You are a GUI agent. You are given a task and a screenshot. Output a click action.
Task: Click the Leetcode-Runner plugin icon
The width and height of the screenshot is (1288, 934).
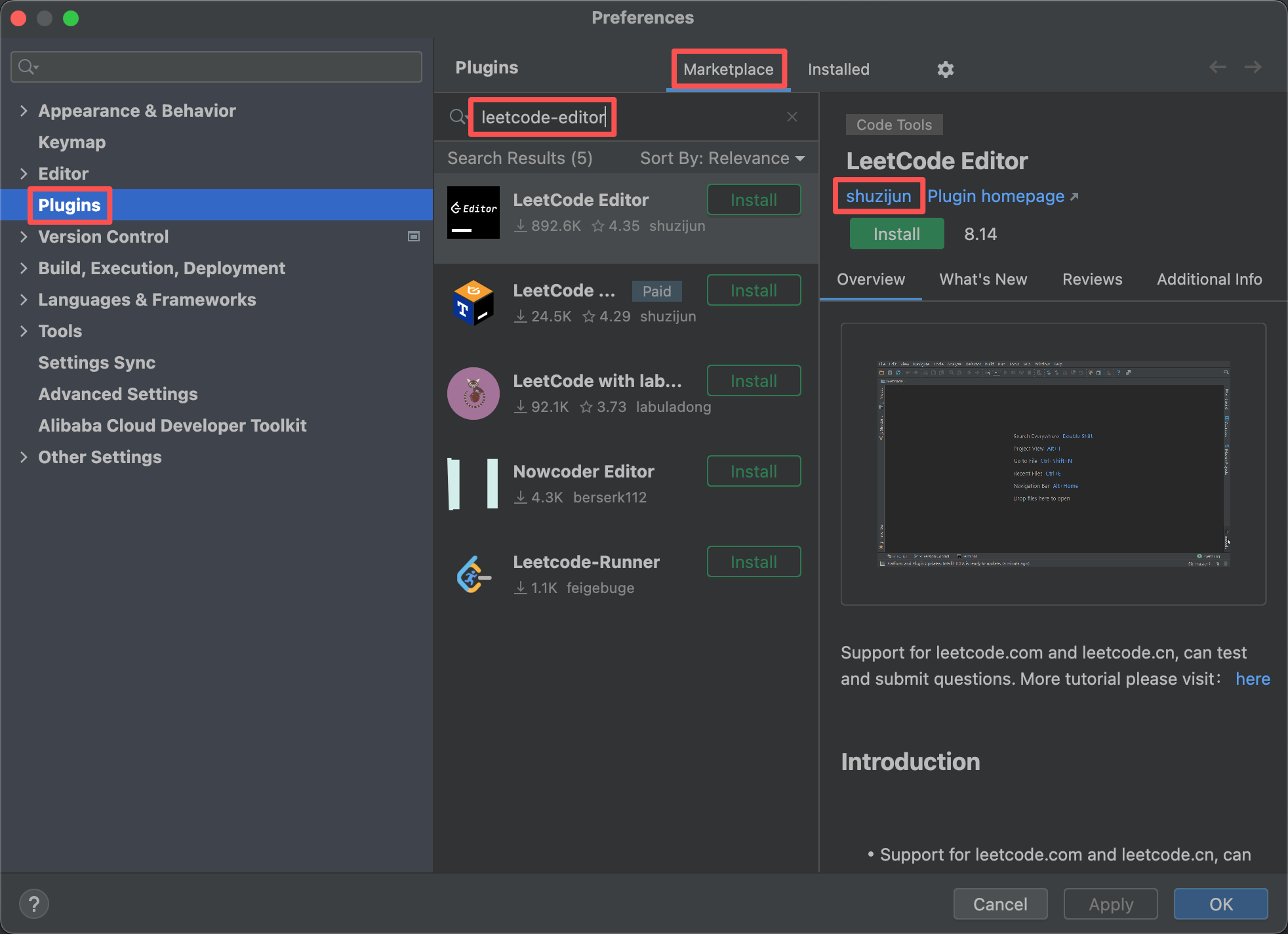[473, 575]
